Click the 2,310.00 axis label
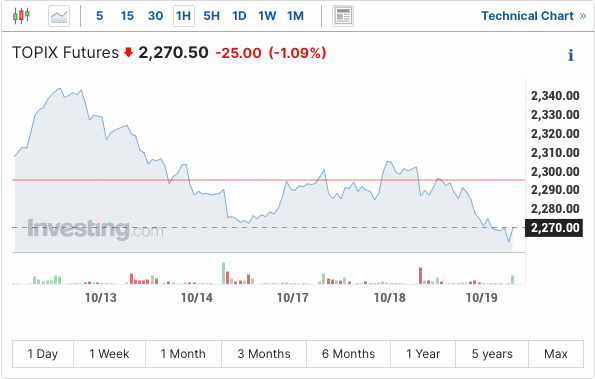 555,153
